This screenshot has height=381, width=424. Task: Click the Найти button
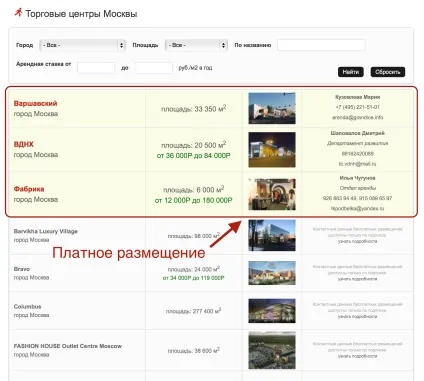click(x=351, y=72)
